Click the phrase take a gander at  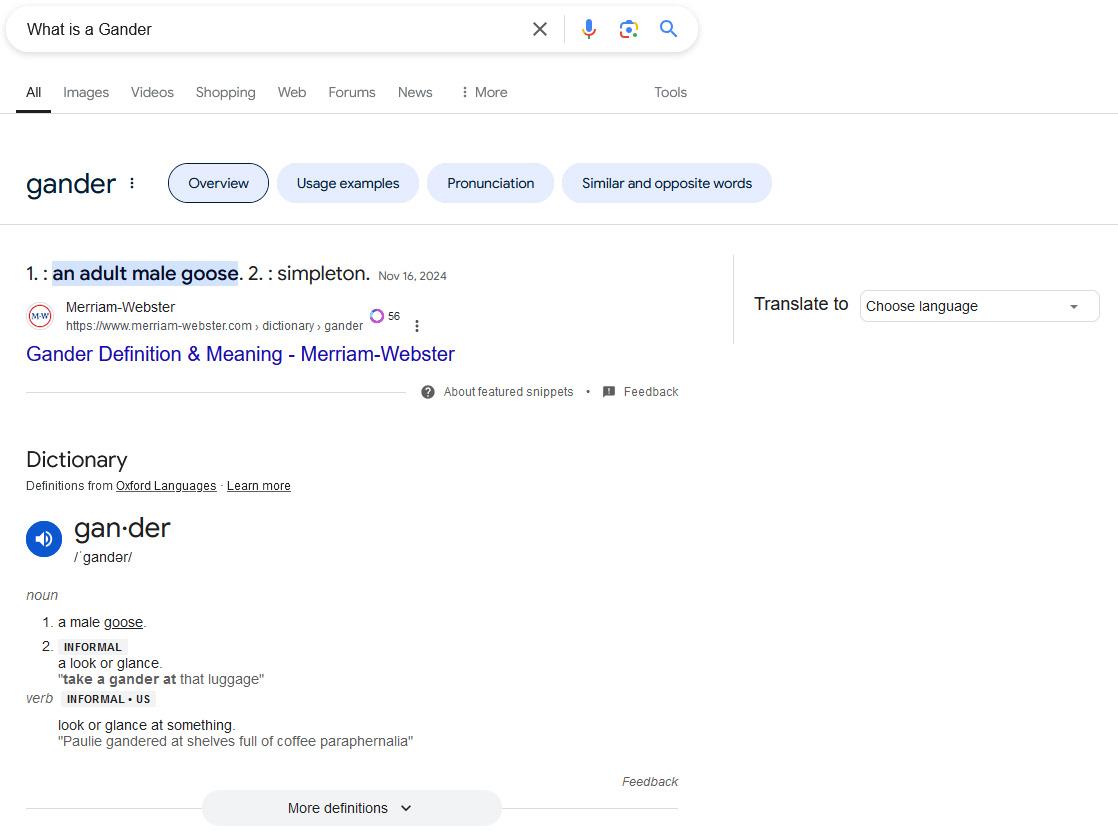click(119, 679)
